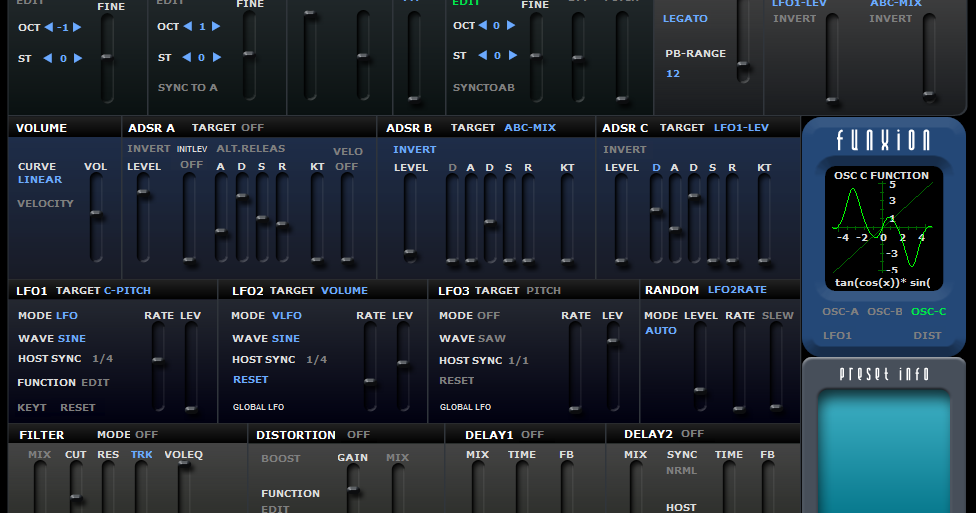This screenshot has width=976, height=513.
Task: Click ADSR B LEVEL slider
Action: [x=410, y=218]
